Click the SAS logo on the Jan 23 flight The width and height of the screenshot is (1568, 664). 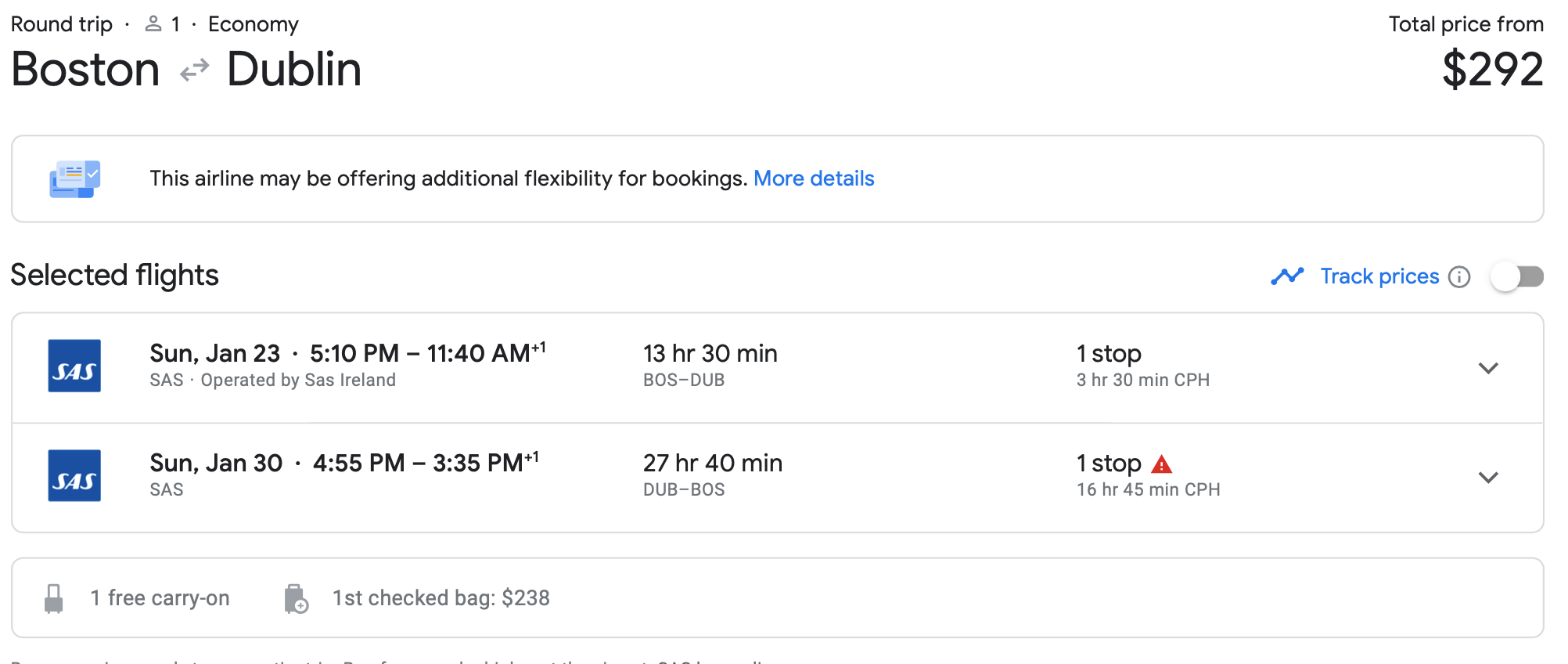(74, 366)
